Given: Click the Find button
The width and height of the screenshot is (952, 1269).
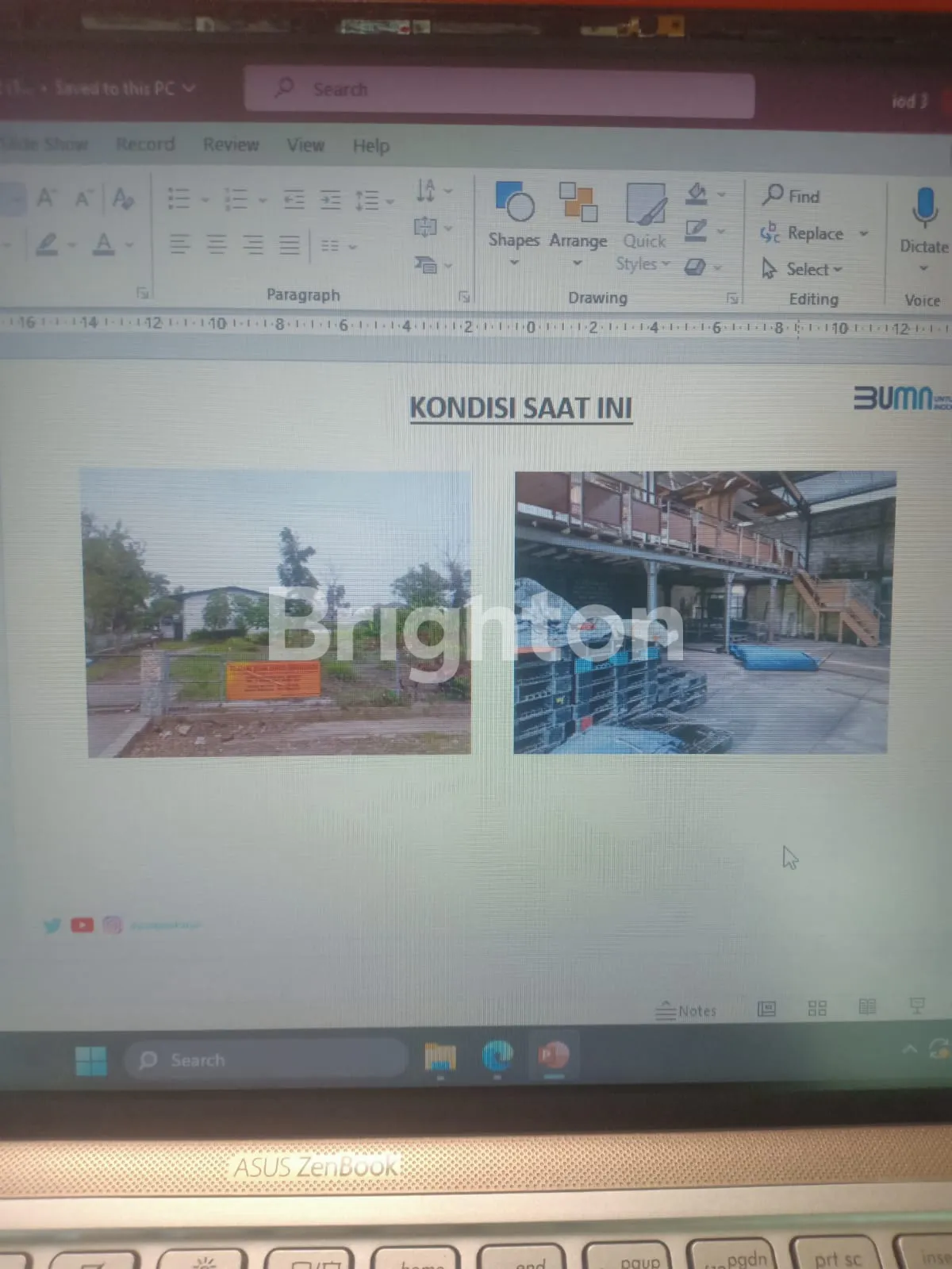Looking at the screenshot, I should [791, 196].
